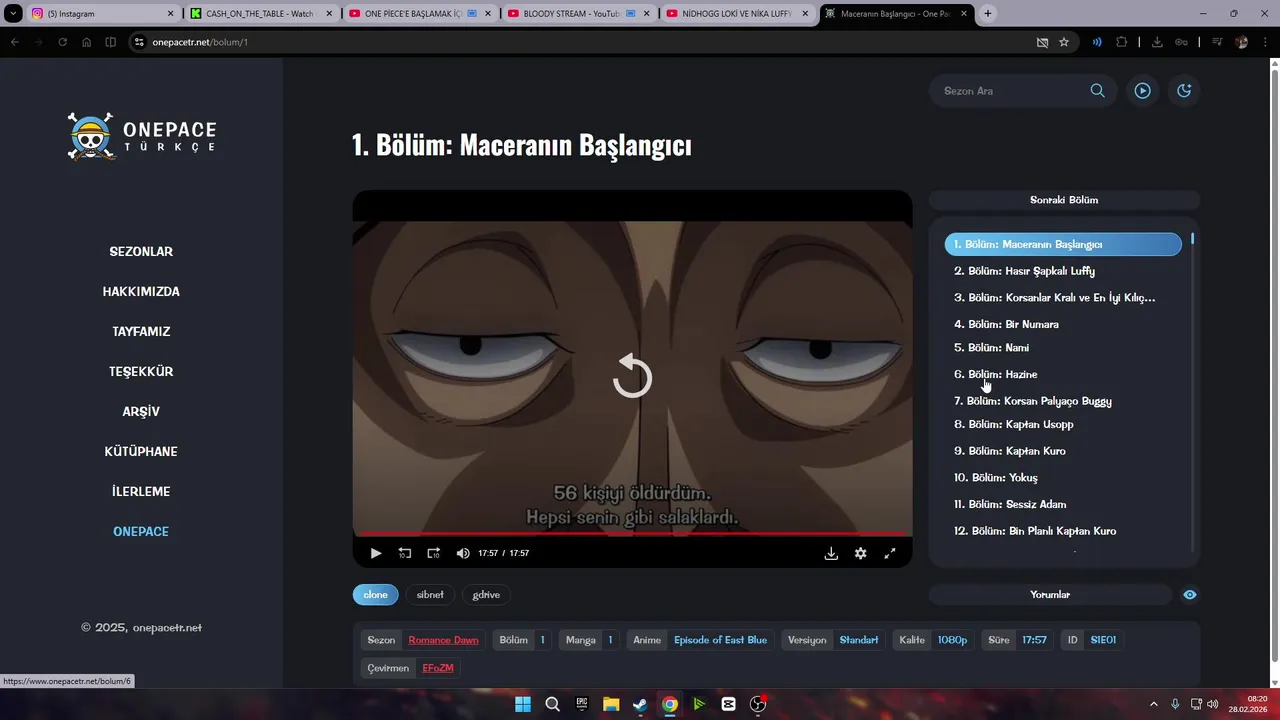Click the video download icon

click(x=831, y=553)
